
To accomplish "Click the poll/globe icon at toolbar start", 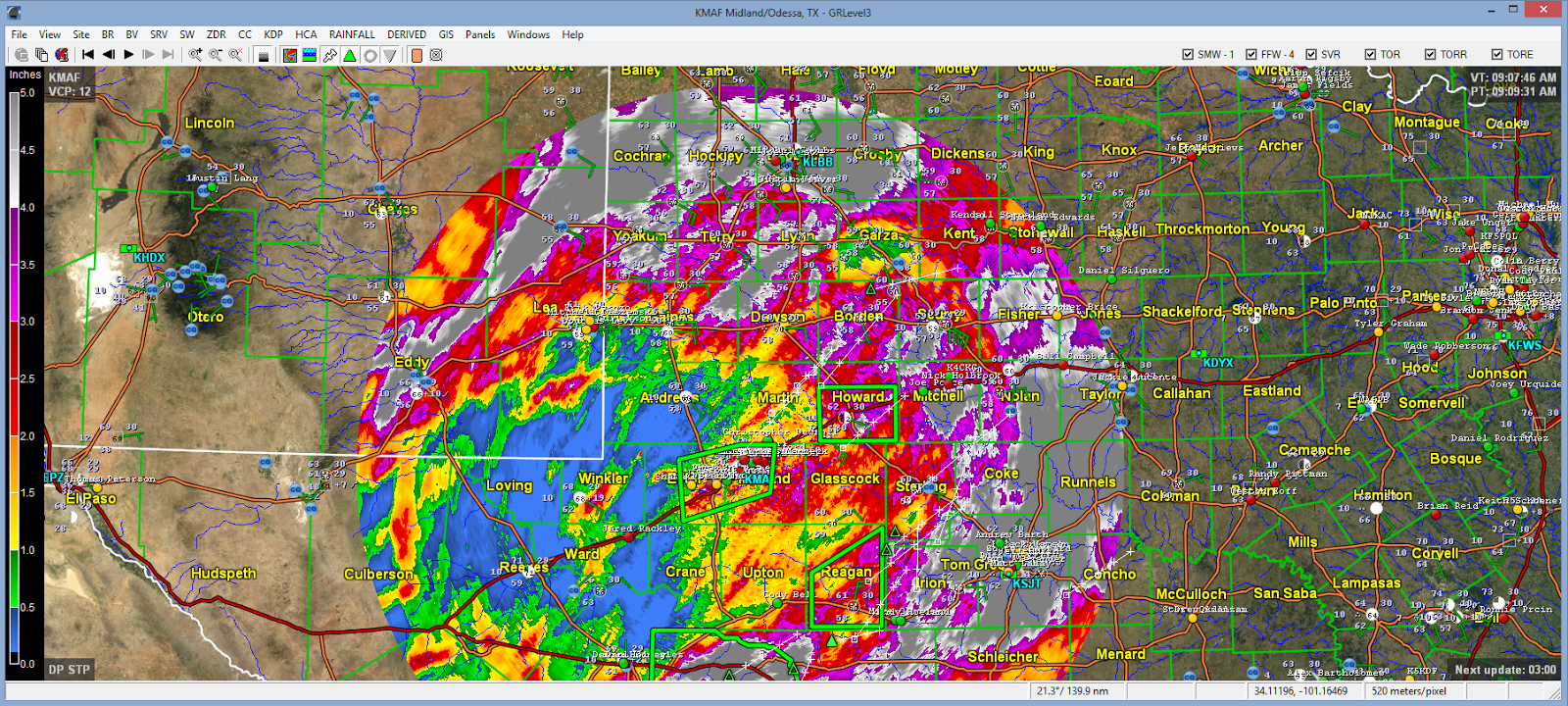I will (22, 55).
